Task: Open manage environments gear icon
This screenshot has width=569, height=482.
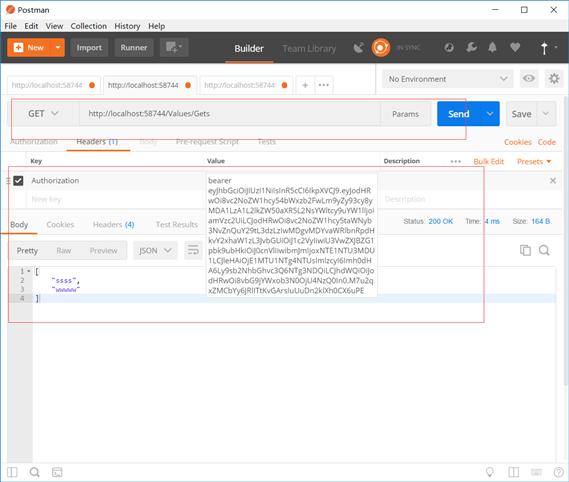Action: pos(554,78)
